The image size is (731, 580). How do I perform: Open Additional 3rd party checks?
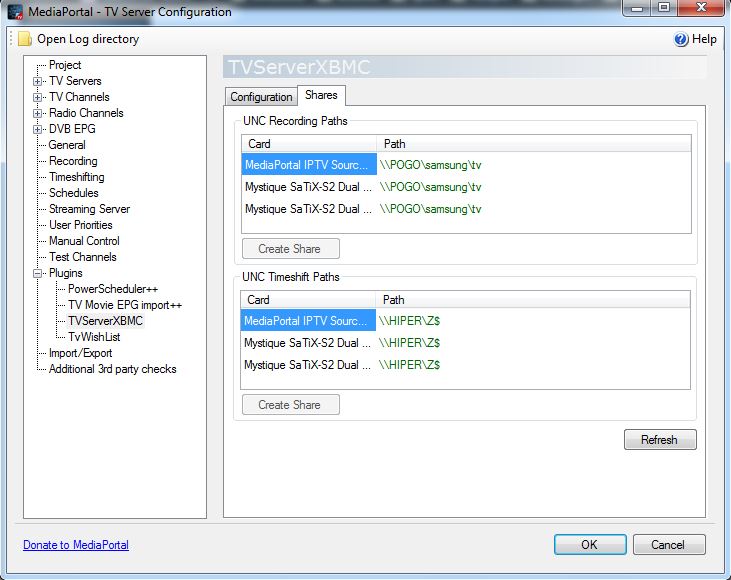113,369
